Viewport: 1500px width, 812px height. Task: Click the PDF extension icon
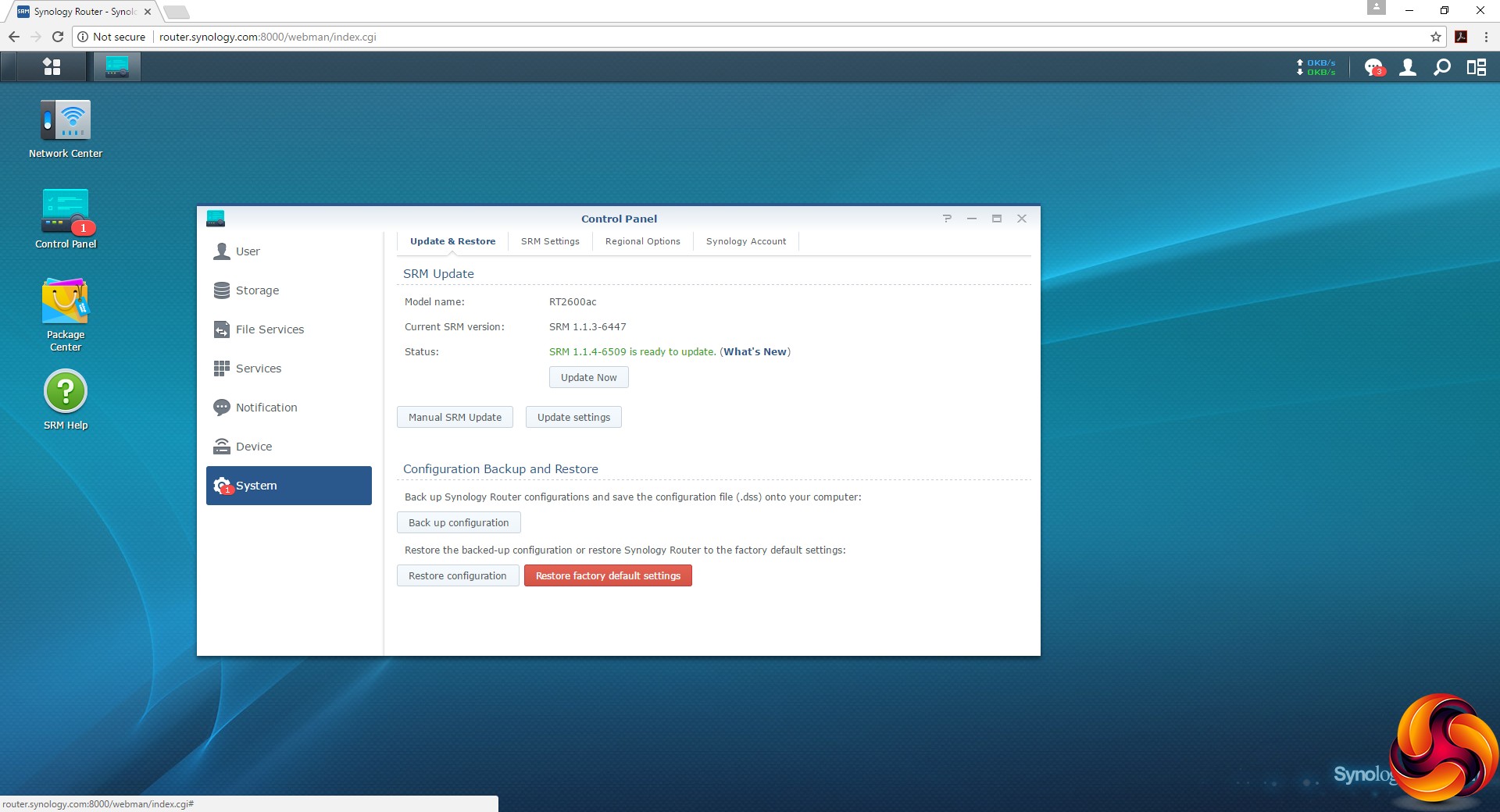coord(1461,37)
